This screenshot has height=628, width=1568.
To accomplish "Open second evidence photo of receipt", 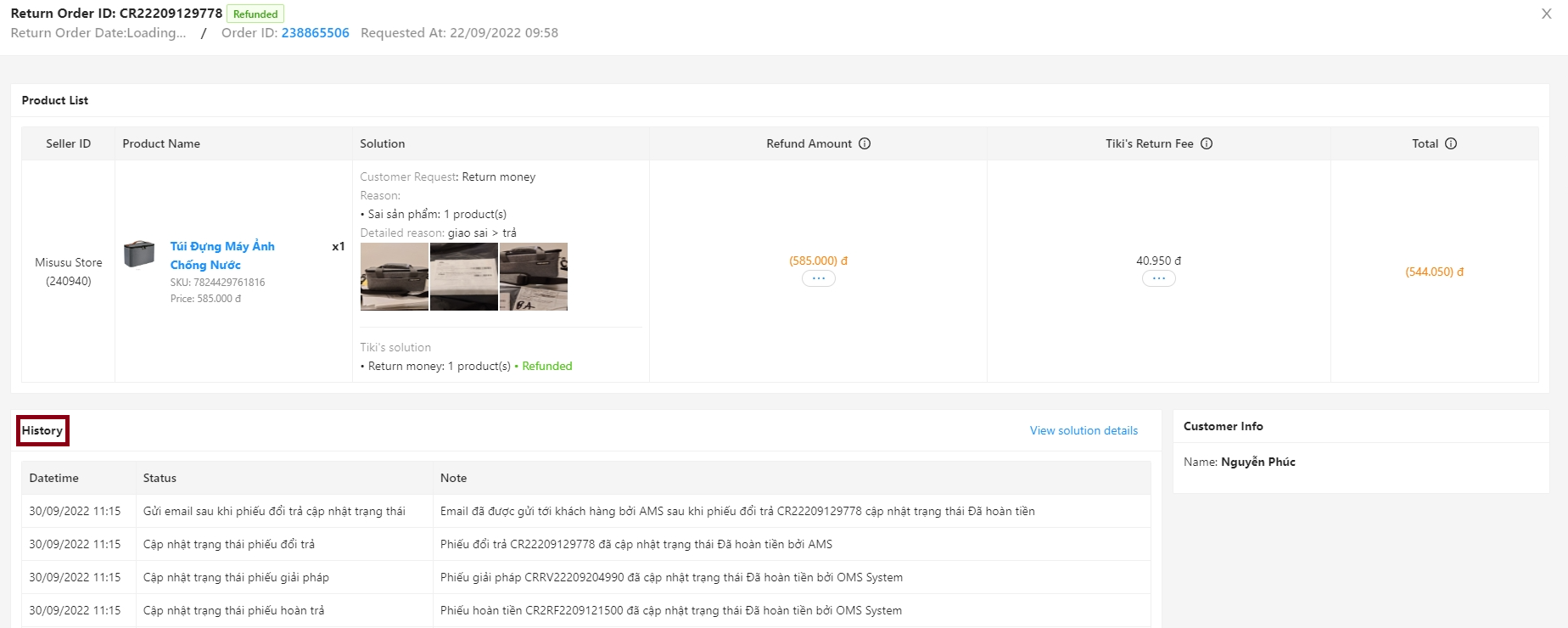I will pyautogui.click(x=464, y=277).
